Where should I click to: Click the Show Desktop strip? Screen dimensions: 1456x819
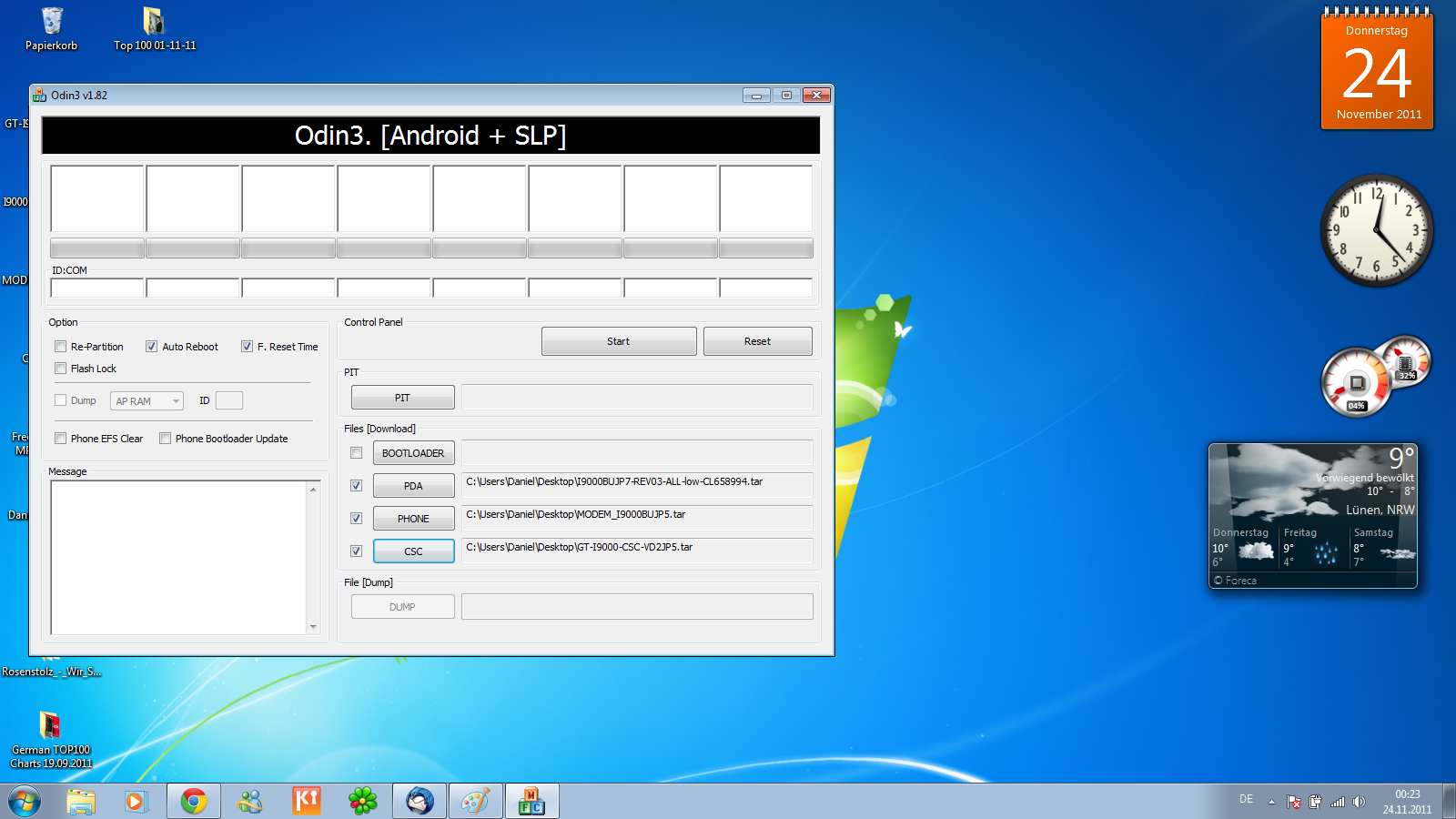click(x=1449, y=802)
